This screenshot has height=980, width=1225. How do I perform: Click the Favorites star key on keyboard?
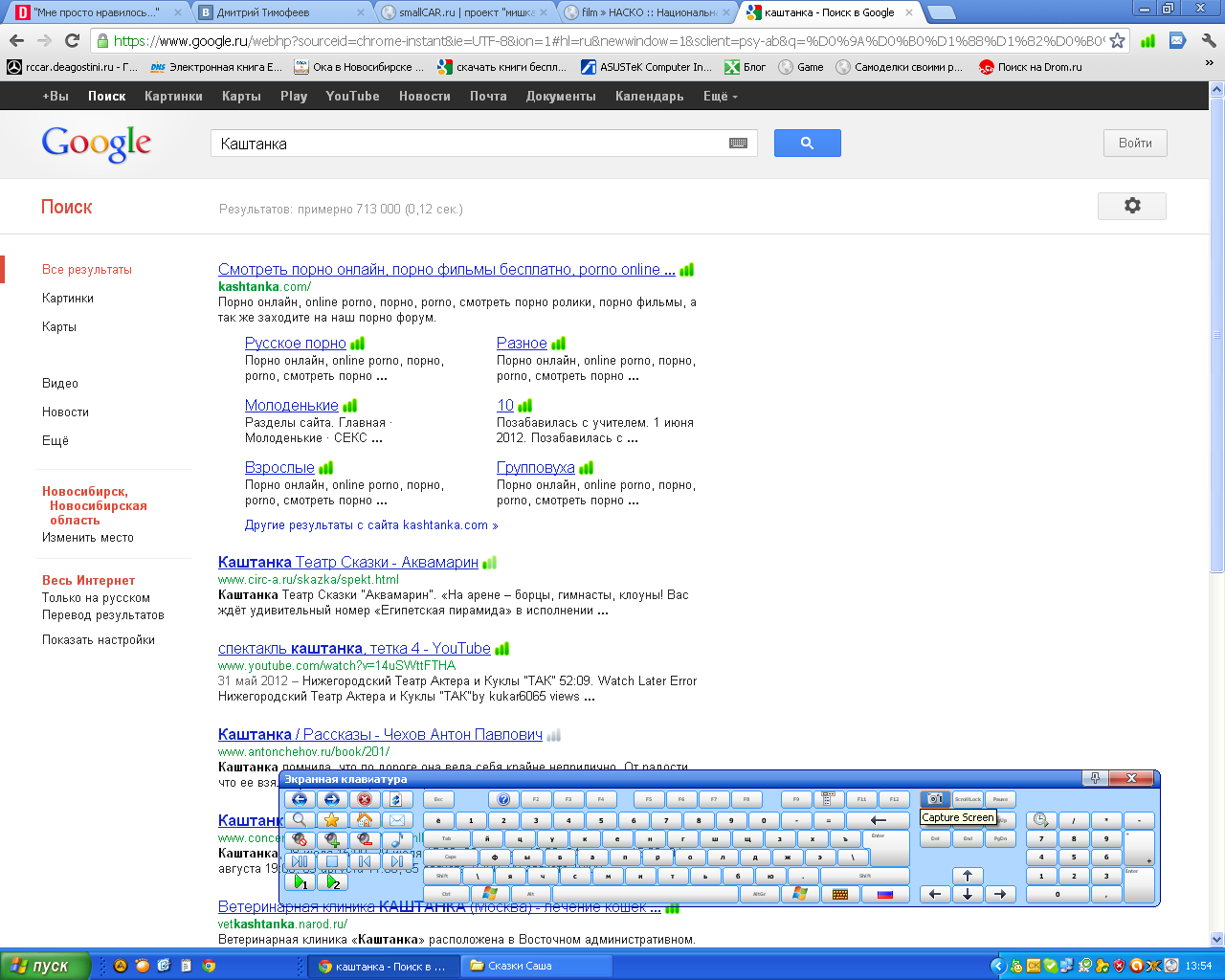[x=331, y=820]
